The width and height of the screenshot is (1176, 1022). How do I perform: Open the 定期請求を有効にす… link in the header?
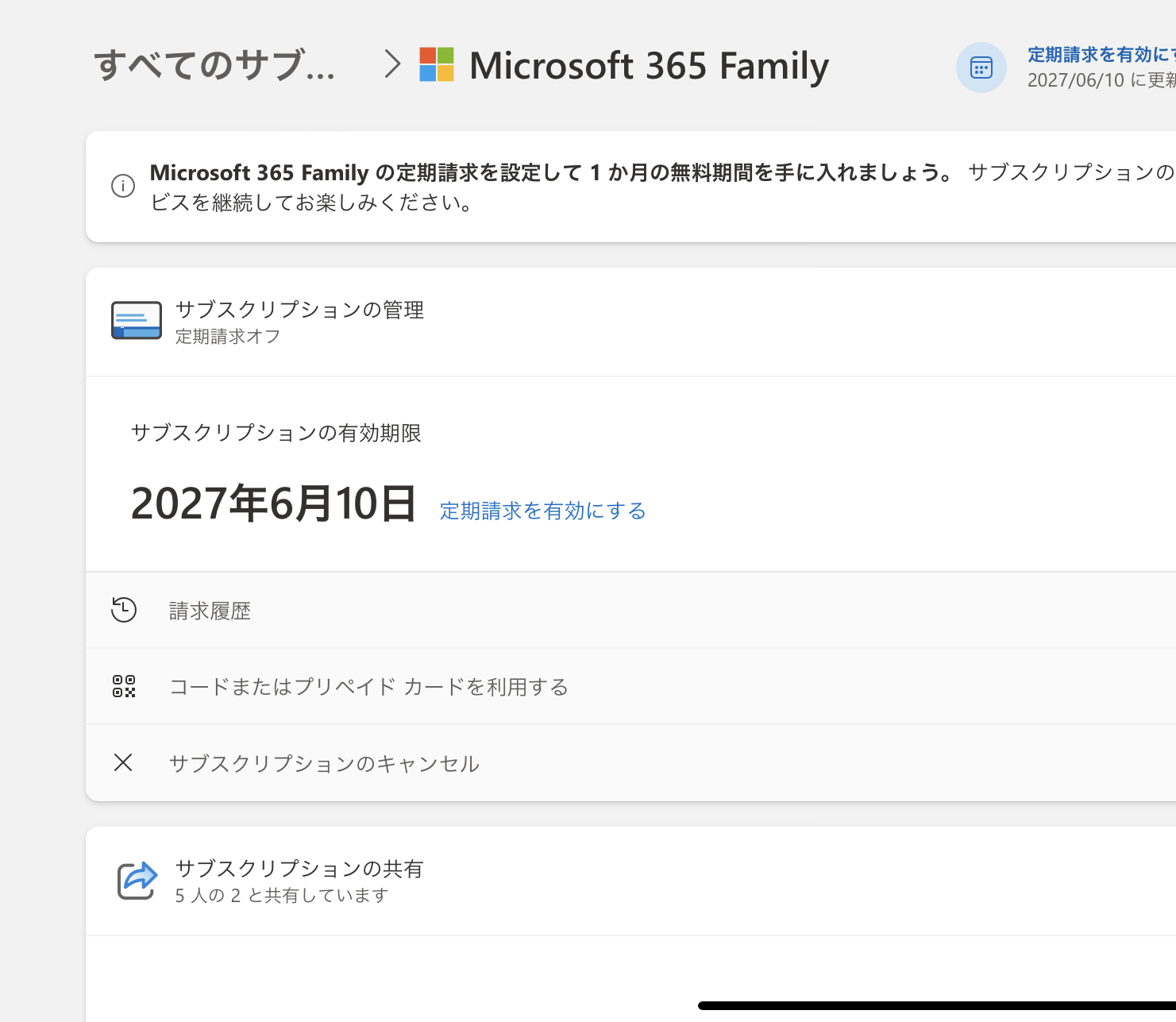tap(1101, 55)
